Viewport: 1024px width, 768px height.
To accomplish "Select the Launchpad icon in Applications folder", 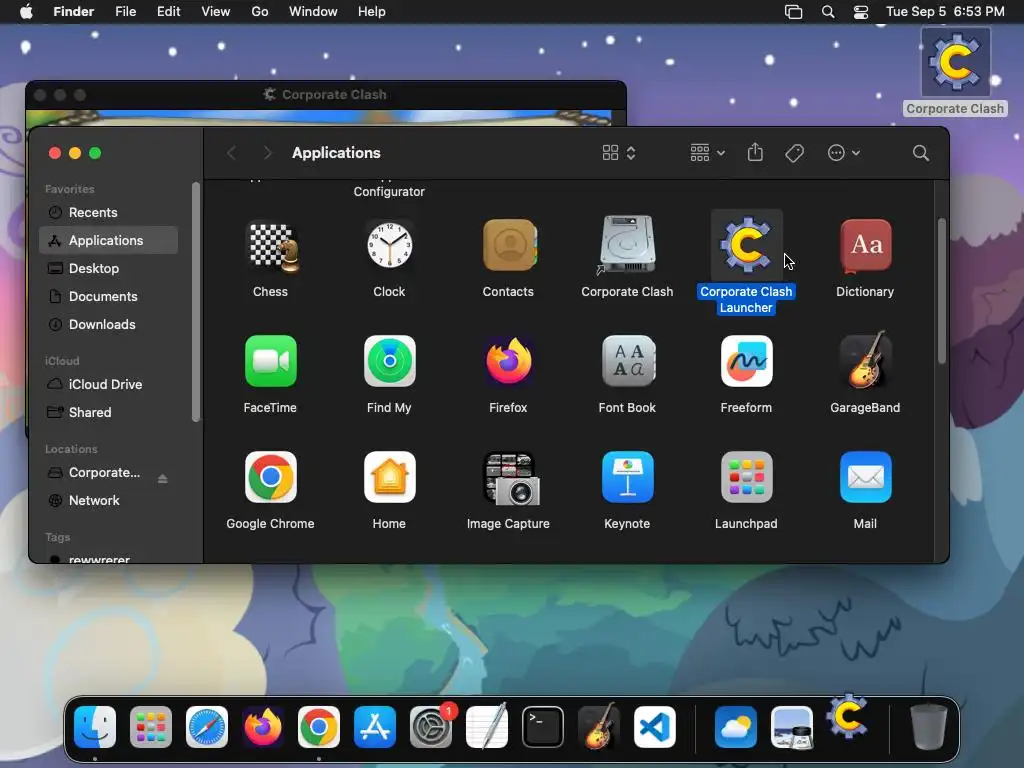I will [x=746, y=477].
